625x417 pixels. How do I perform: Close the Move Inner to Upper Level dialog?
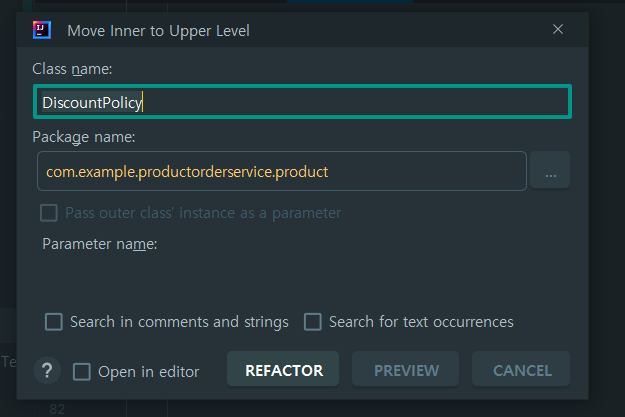[x=558, y=29]
